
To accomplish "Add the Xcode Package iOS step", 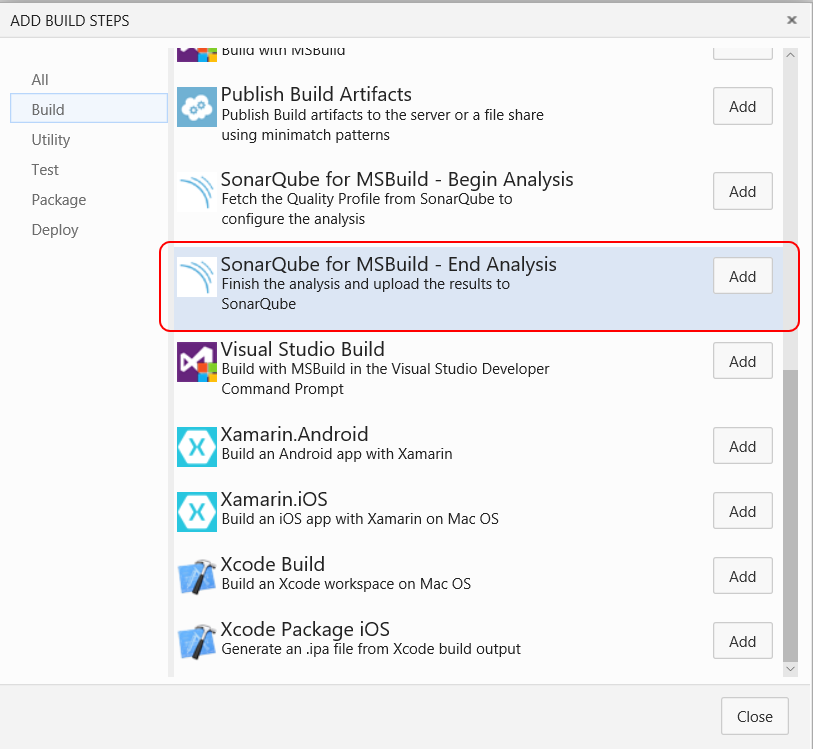I will point(742,641).
